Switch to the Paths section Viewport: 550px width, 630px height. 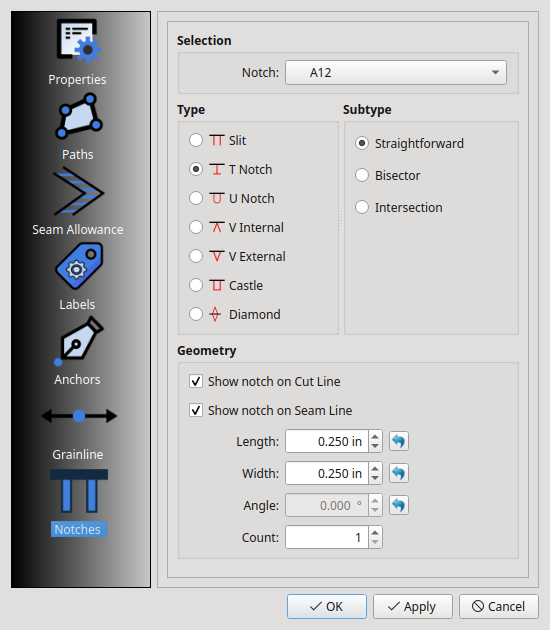79,117
